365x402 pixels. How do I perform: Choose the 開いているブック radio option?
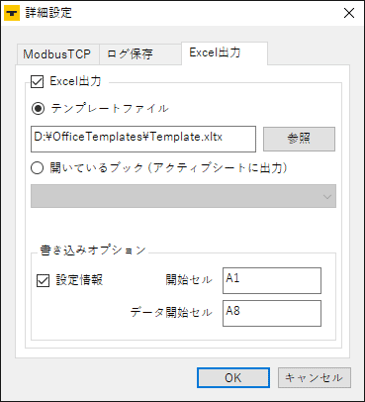click(37, 168)
